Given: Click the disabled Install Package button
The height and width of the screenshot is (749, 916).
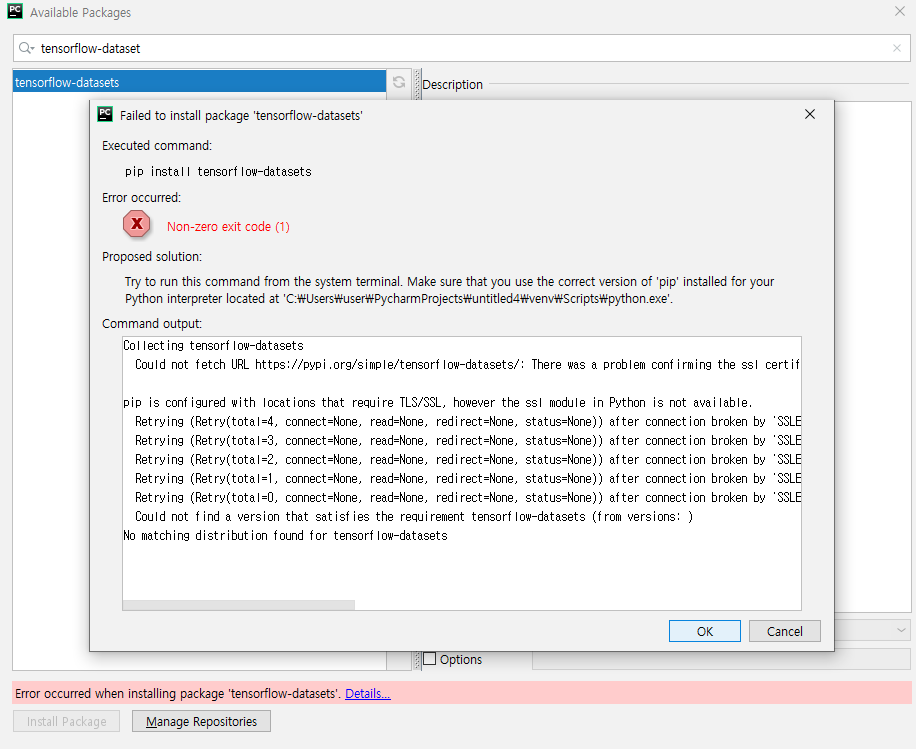Looking at the screenshot, I should [x=67, y=722].
